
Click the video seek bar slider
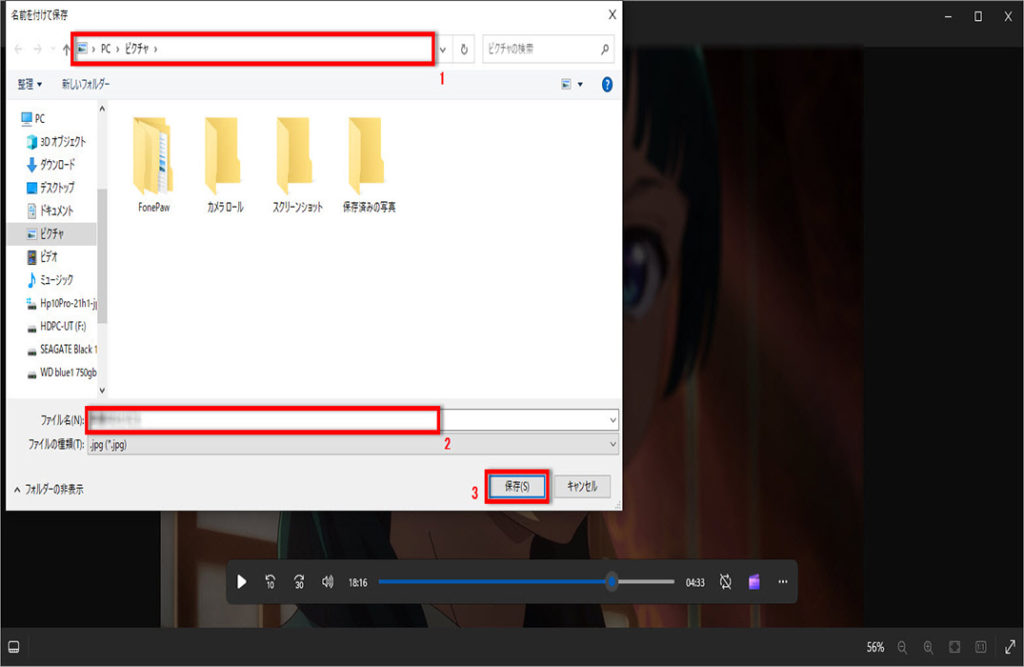coord(611,582)
